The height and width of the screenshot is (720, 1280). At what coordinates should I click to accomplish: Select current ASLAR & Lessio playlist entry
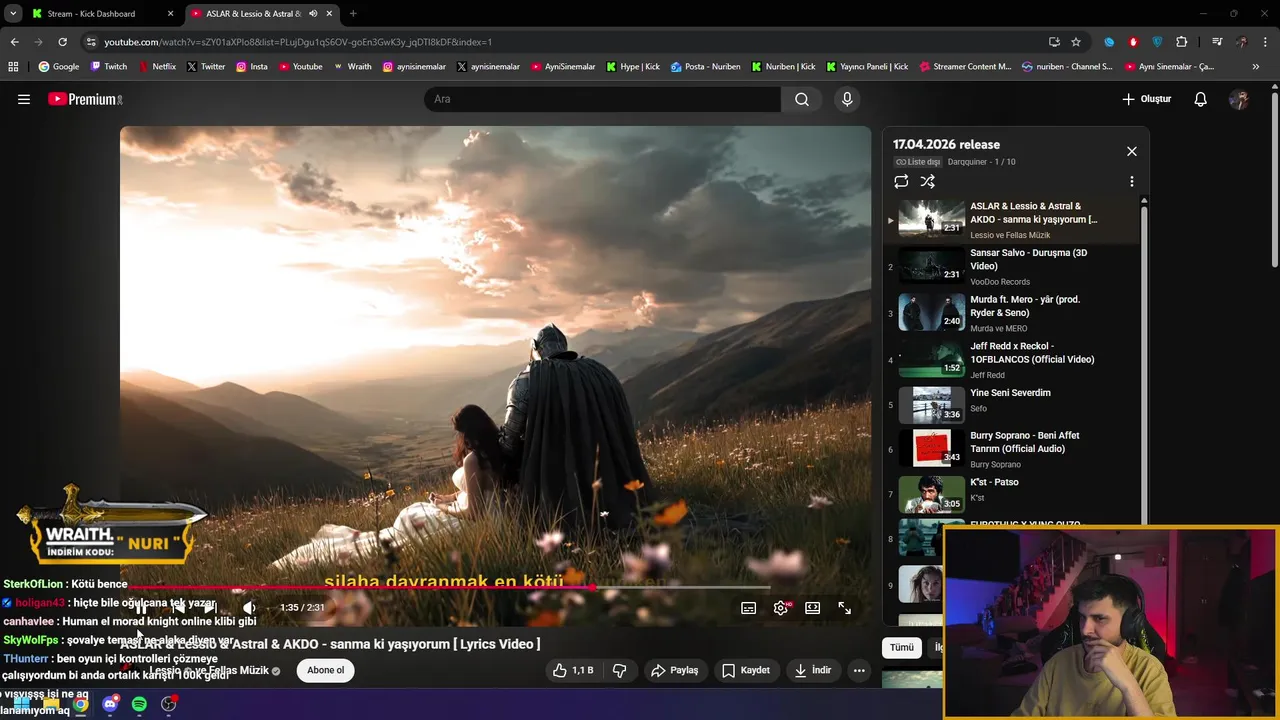coord(1013,220)
